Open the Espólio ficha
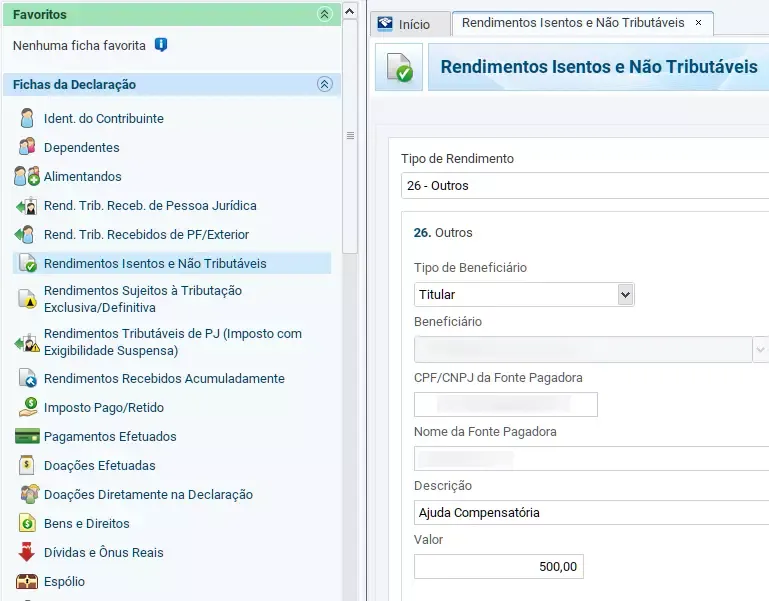769x601 pixels. (64, 581)
